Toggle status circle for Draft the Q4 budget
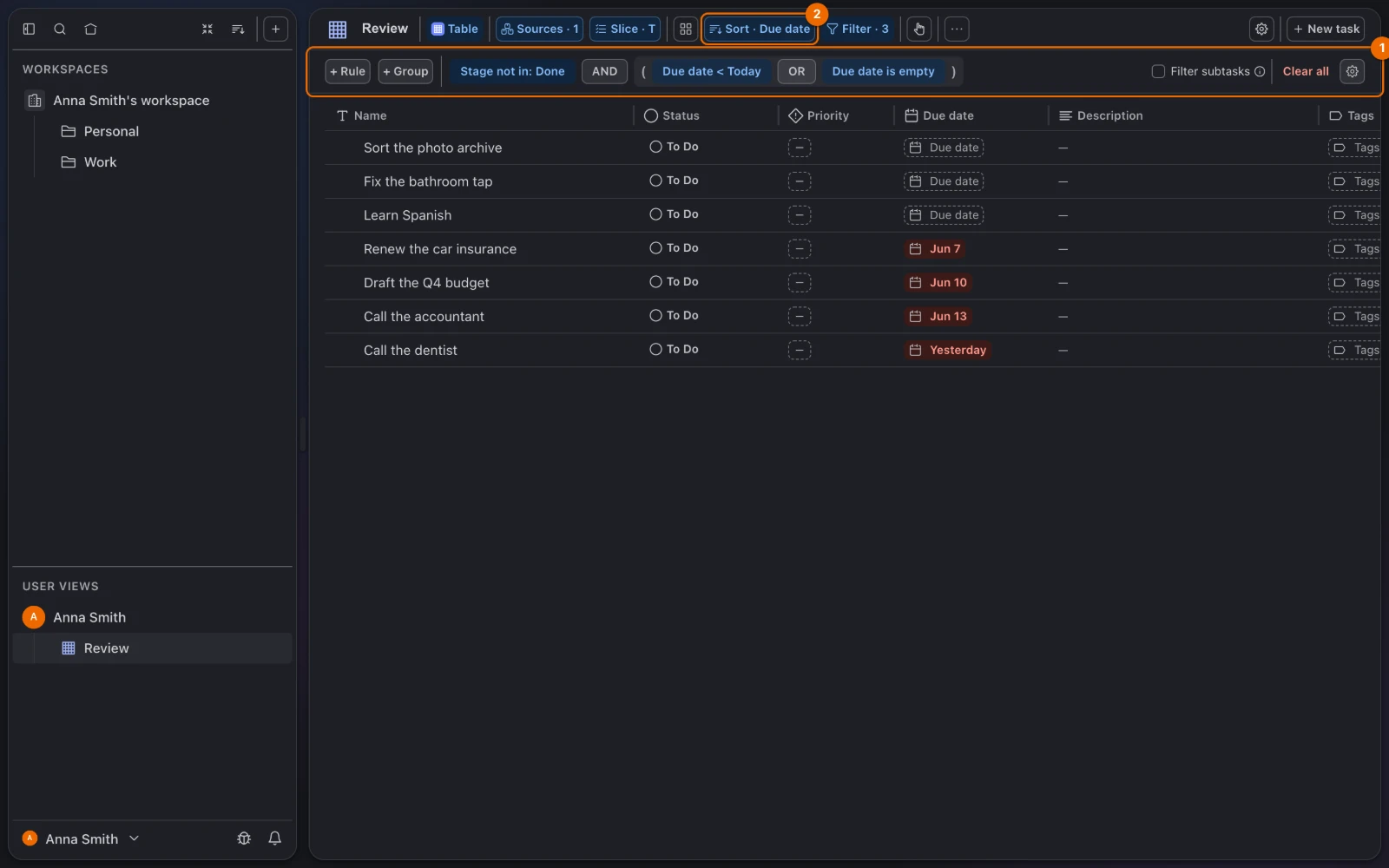 pyautogui.click(x=655, y=282)
